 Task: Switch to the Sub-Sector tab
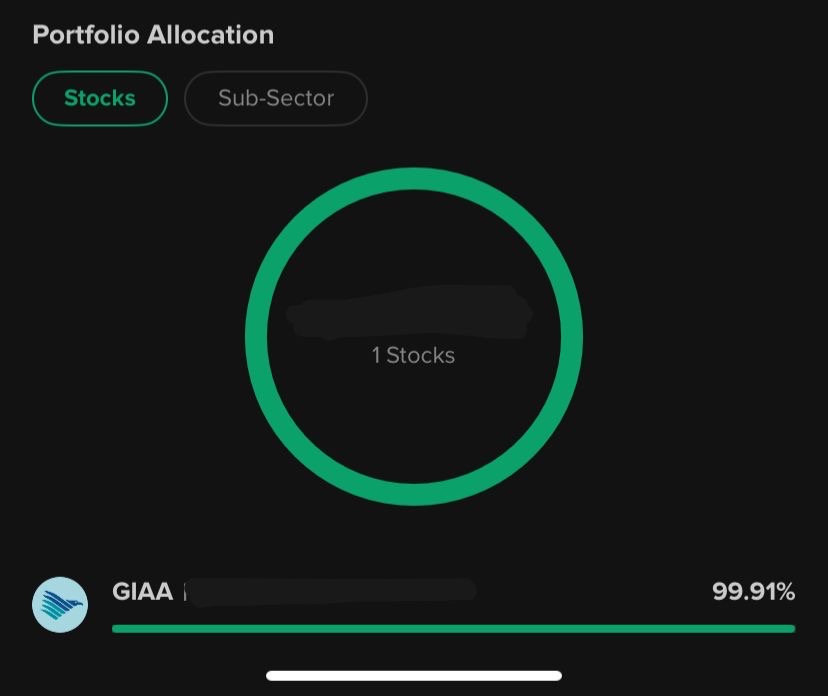point(276,98)
